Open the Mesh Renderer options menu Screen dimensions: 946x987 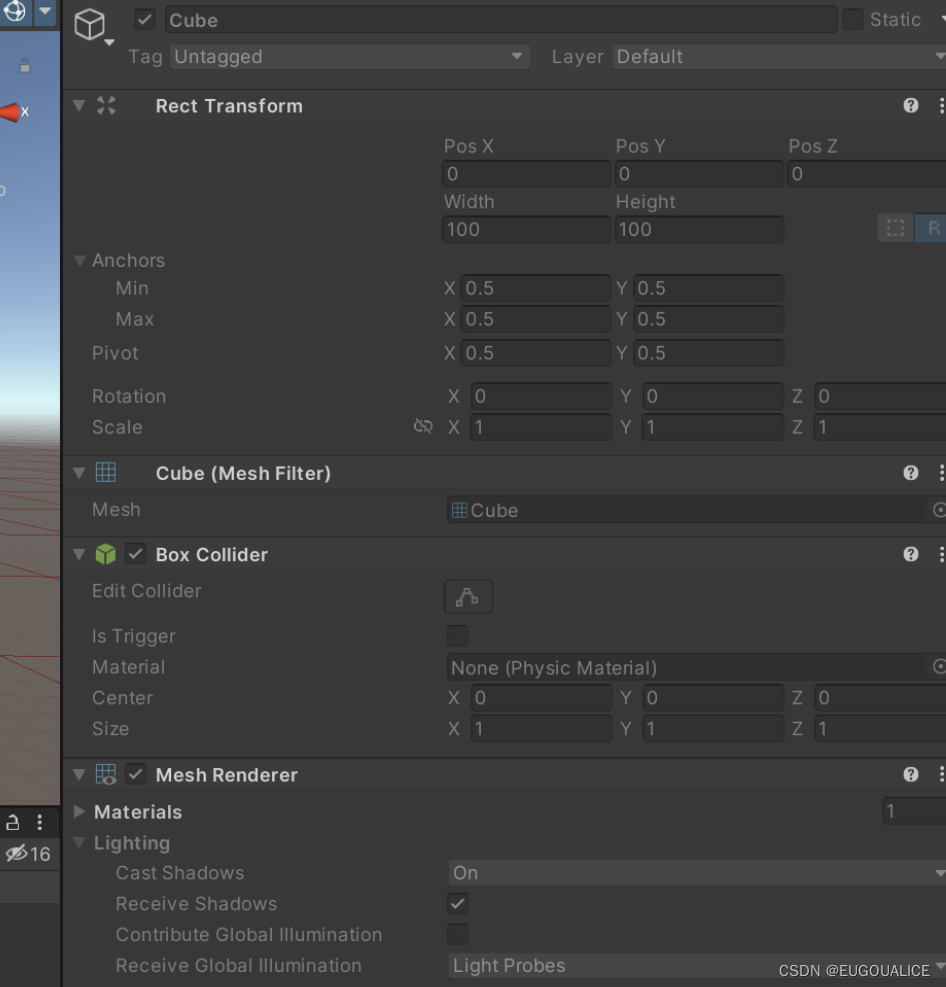tap(940, 774)
